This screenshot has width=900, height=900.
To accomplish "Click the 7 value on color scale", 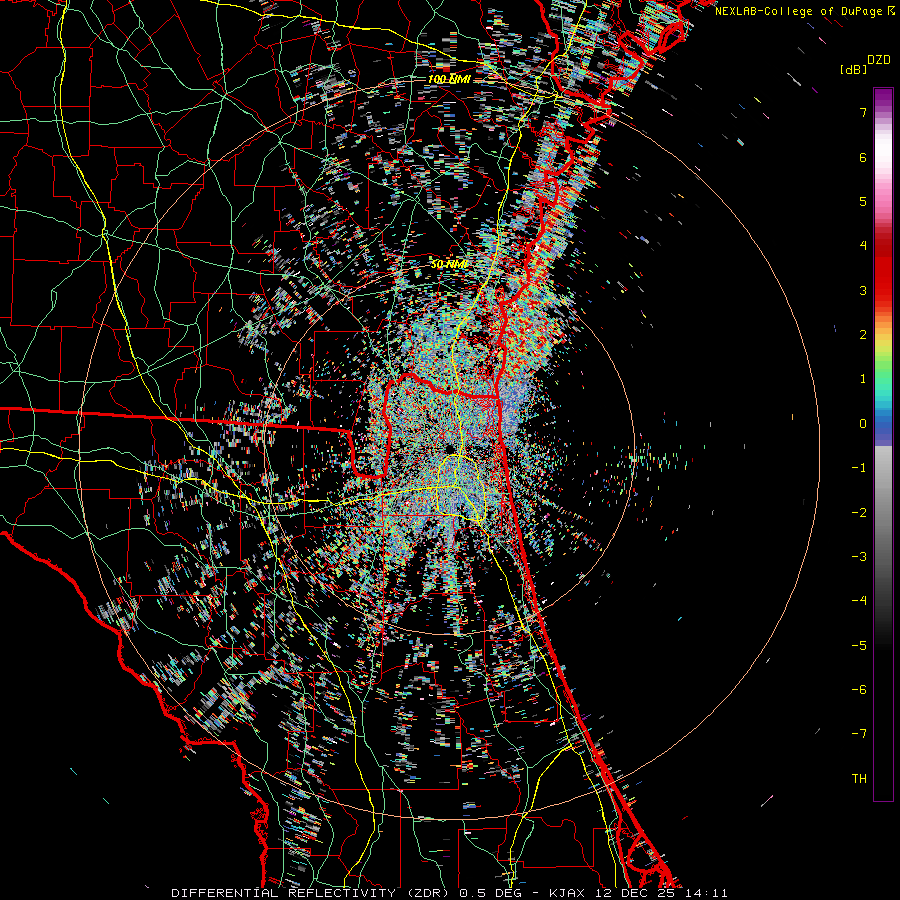I will tap(863, 112).
